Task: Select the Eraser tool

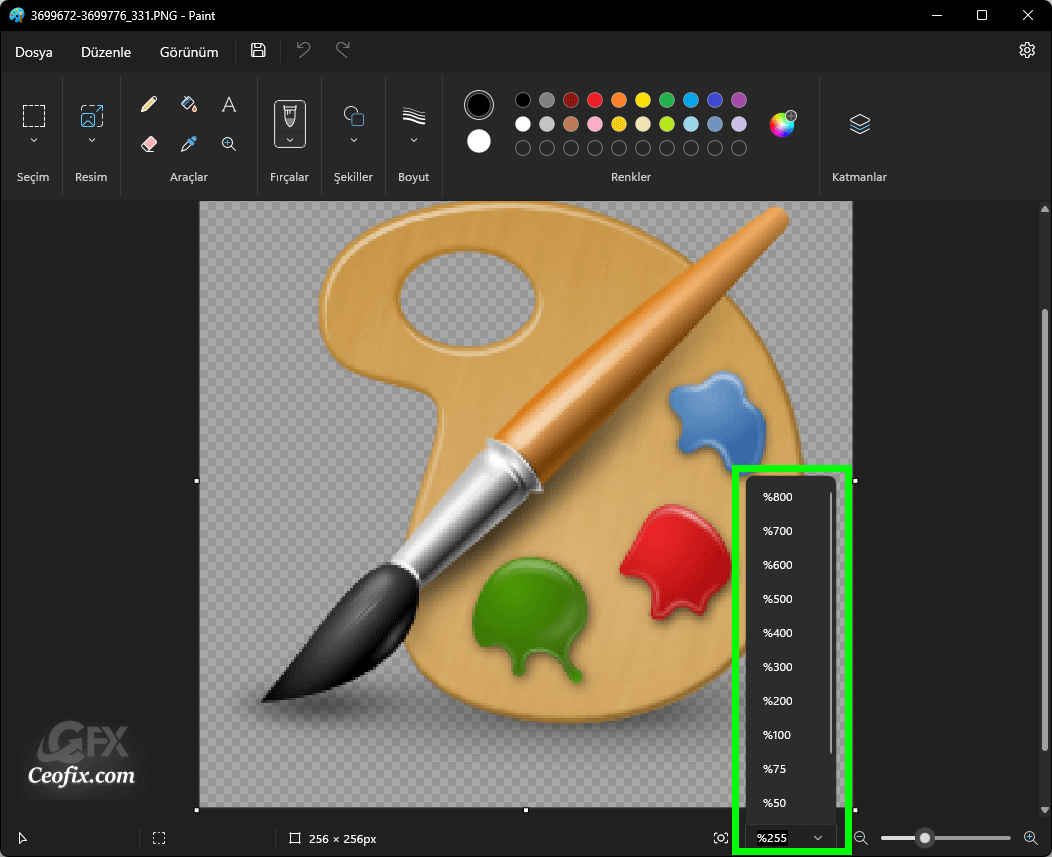Action: coord(149,144)
